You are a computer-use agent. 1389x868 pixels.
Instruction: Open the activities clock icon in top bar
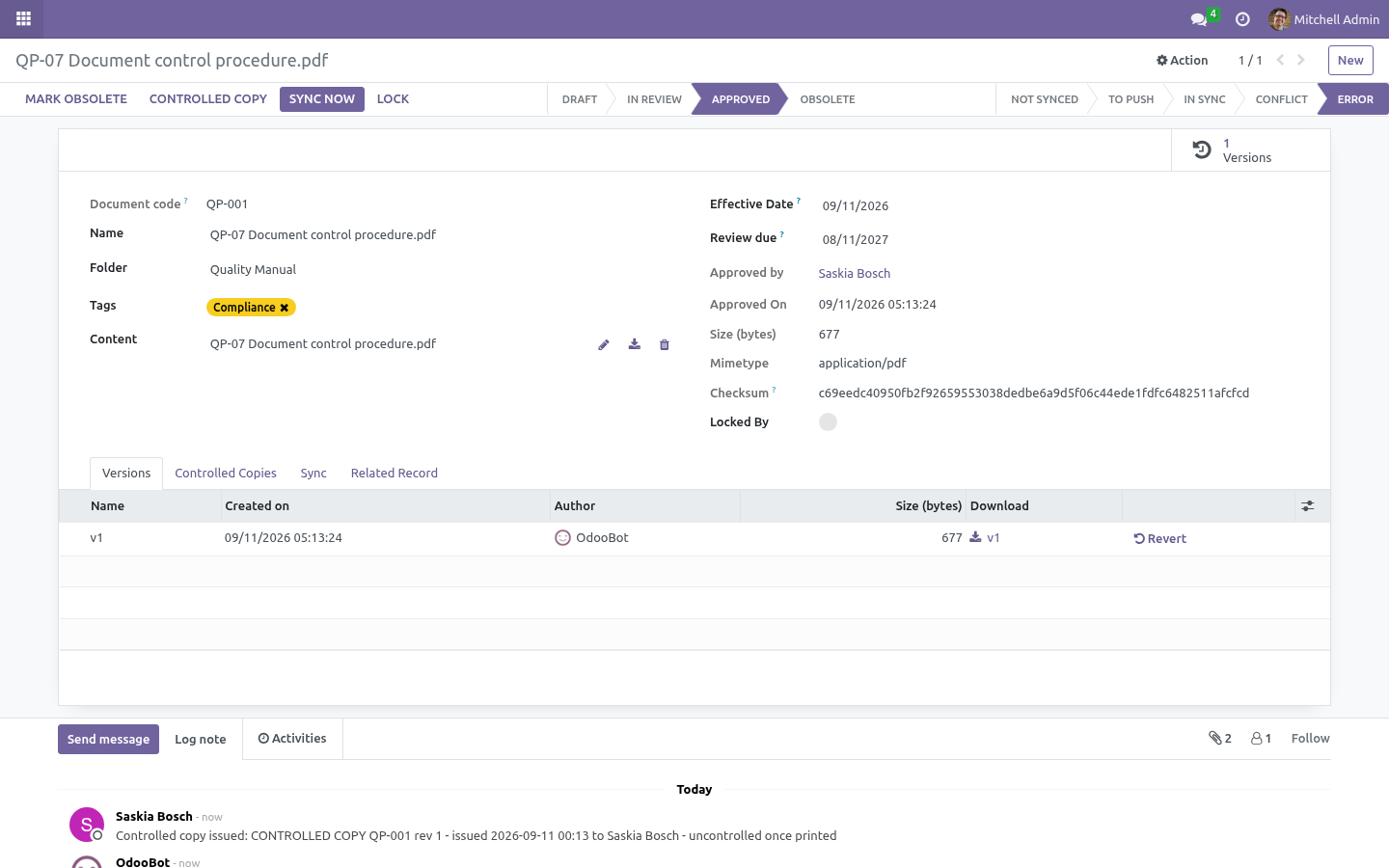(x=1242, y=19)
